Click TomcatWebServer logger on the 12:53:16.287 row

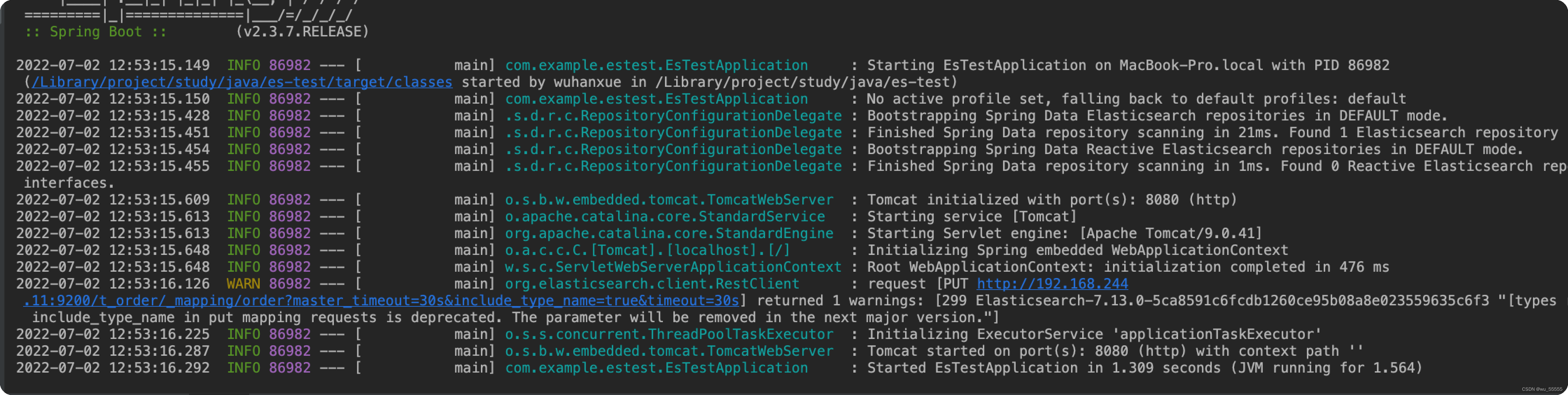click(x=669, y=351)
